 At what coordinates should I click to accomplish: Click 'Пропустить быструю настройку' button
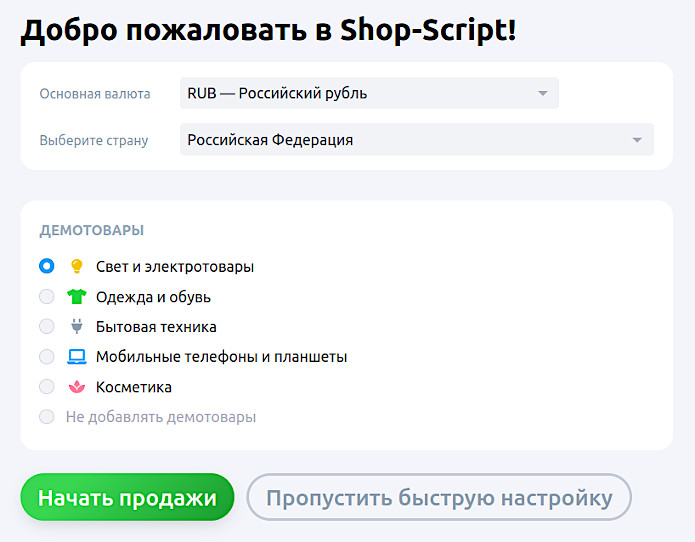point(439,498)
